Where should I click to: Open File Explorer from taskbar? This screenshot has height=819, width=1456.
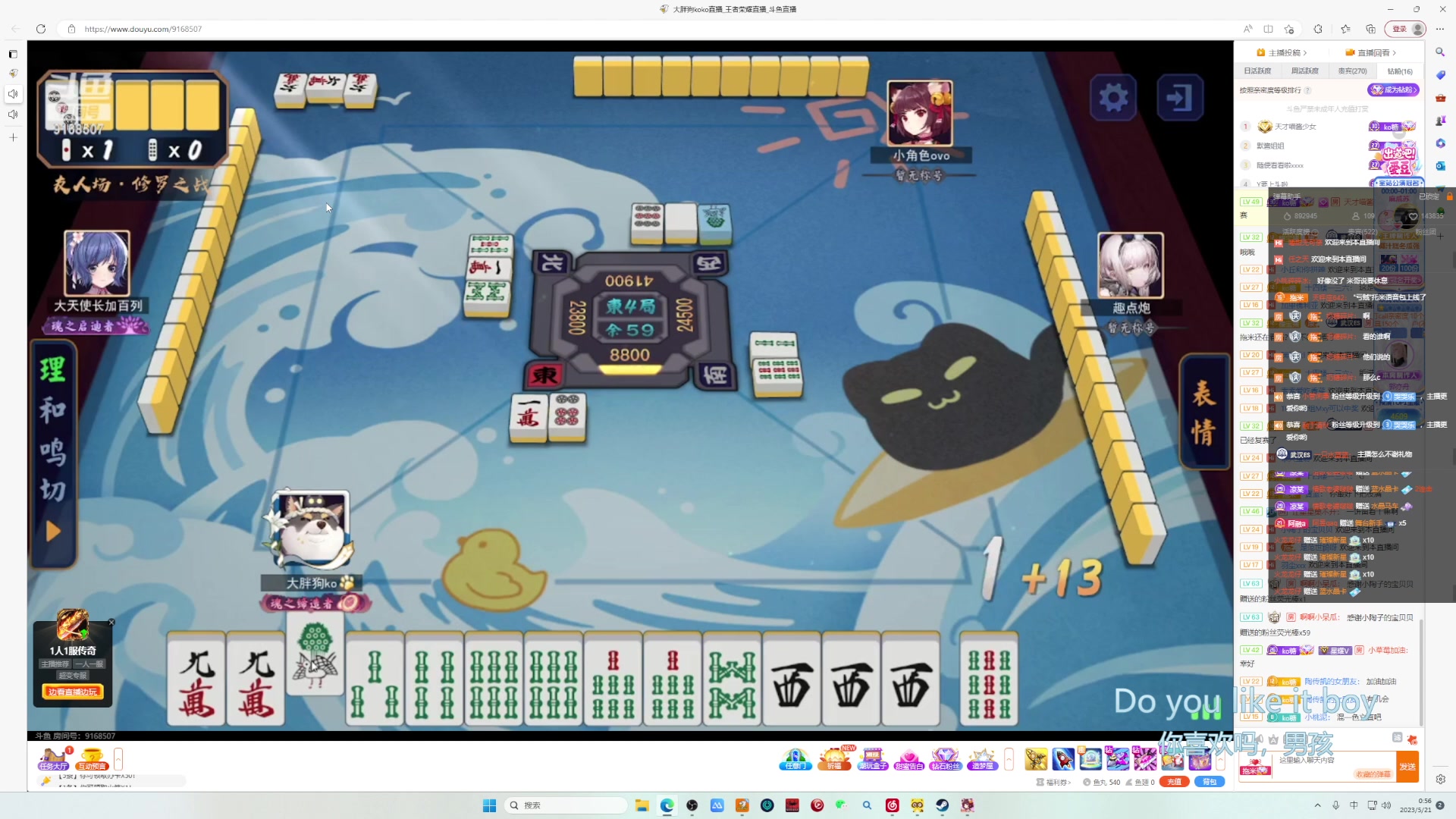click(642, 805)
